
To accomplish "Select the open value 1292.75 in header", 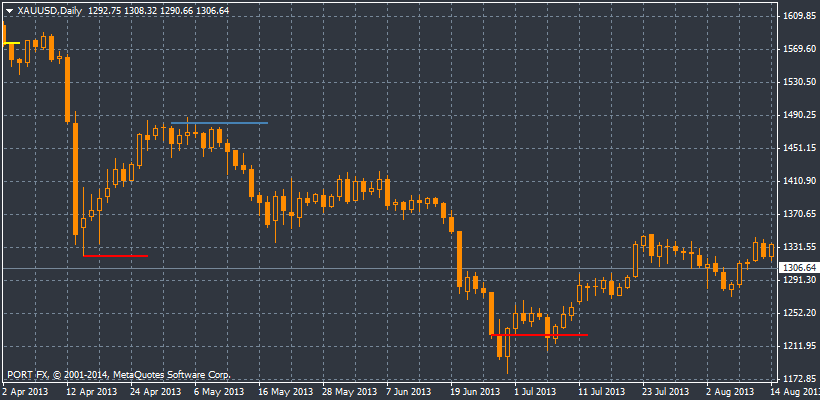I will 105,10.
